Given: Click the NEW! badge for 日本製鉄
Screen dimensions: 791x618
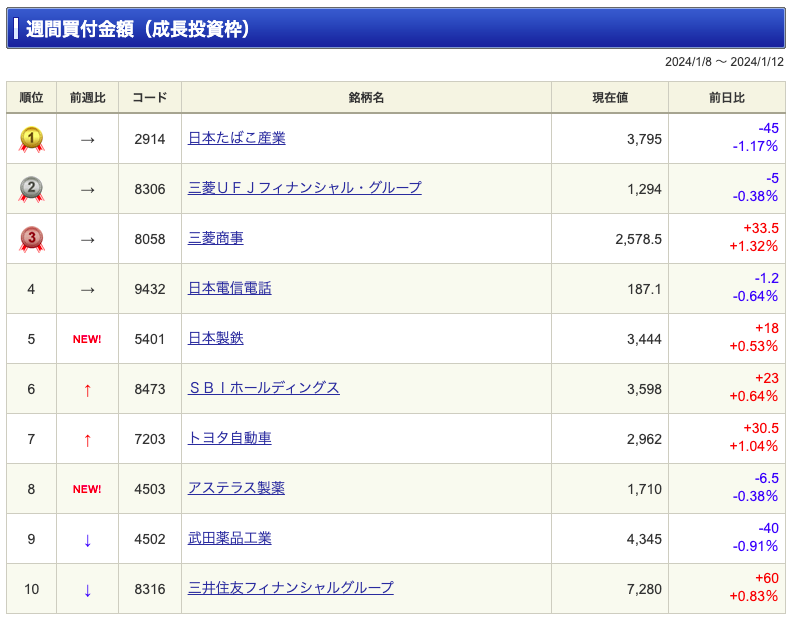Looking at the screenshot, I should [87, 339].
